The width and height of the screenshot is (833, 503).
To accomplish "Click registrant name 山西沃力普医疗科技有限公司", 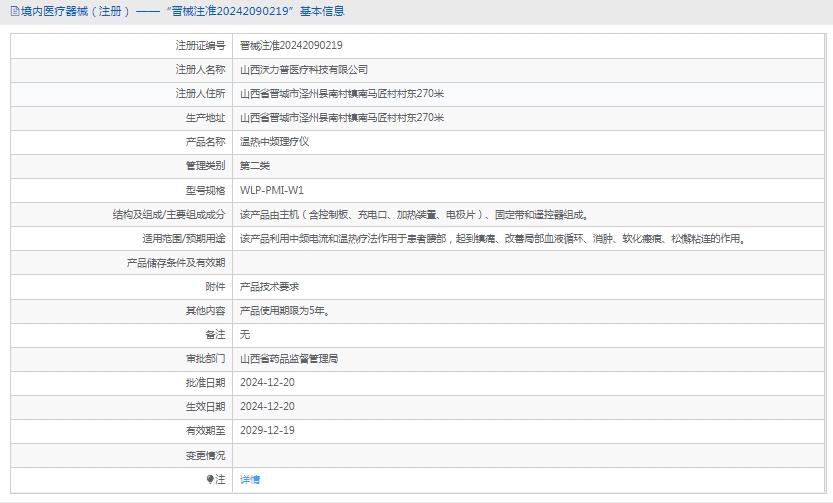I will [304, 69].
